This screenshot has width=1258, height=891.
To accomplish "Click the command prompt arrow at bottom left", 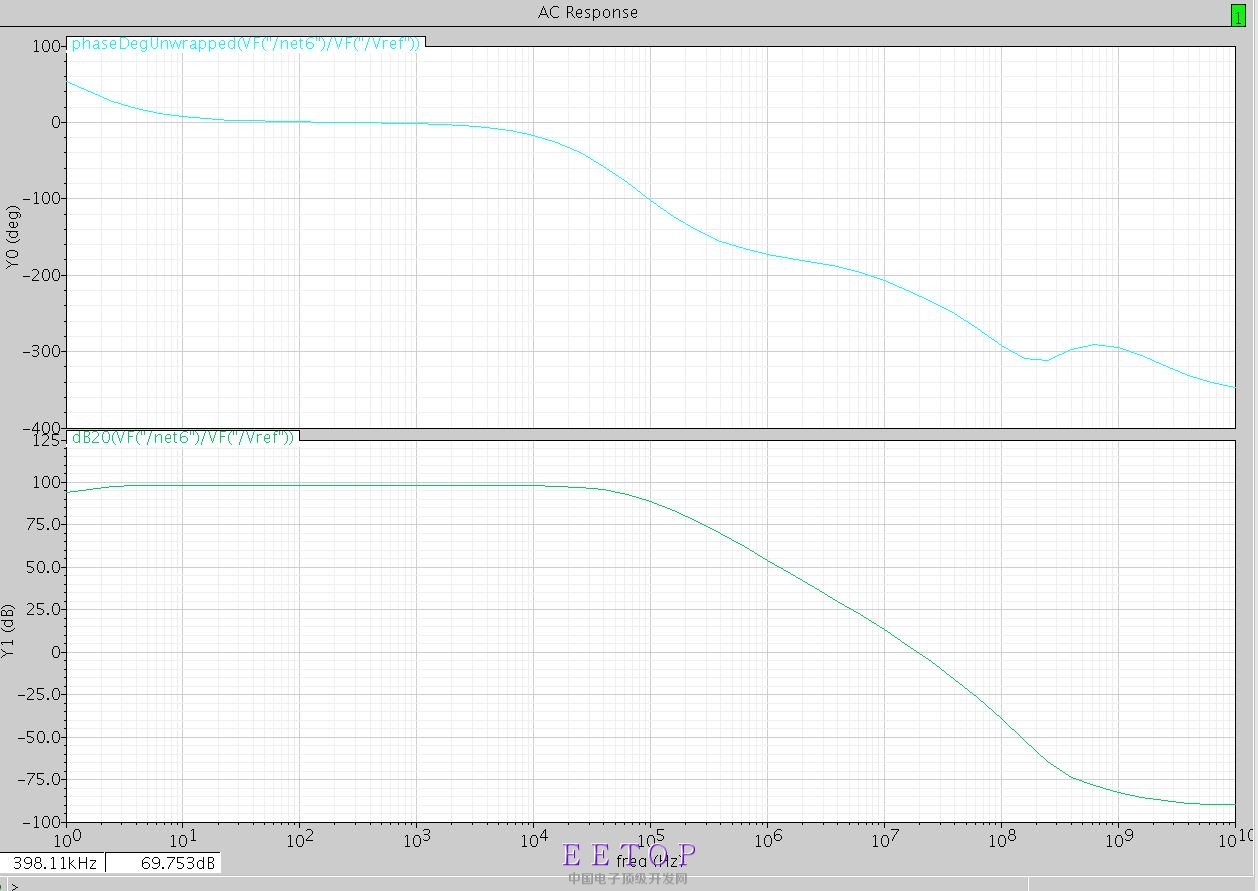I will coord(14,885).
